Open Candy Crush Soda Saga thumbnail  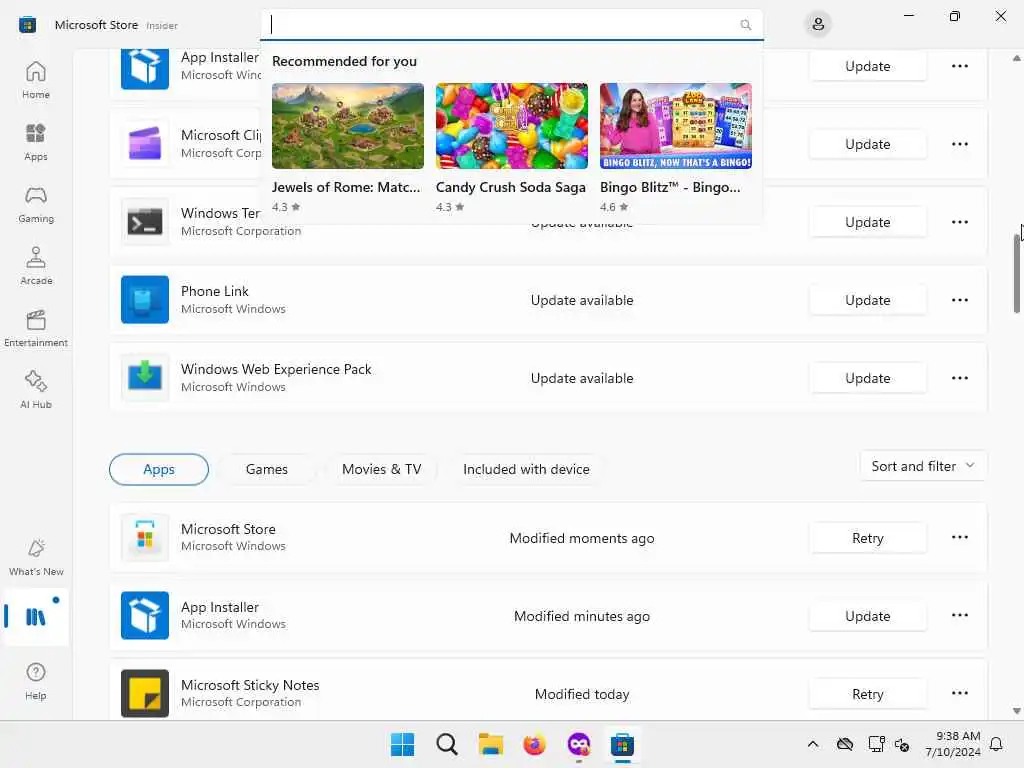click(511, 126)
